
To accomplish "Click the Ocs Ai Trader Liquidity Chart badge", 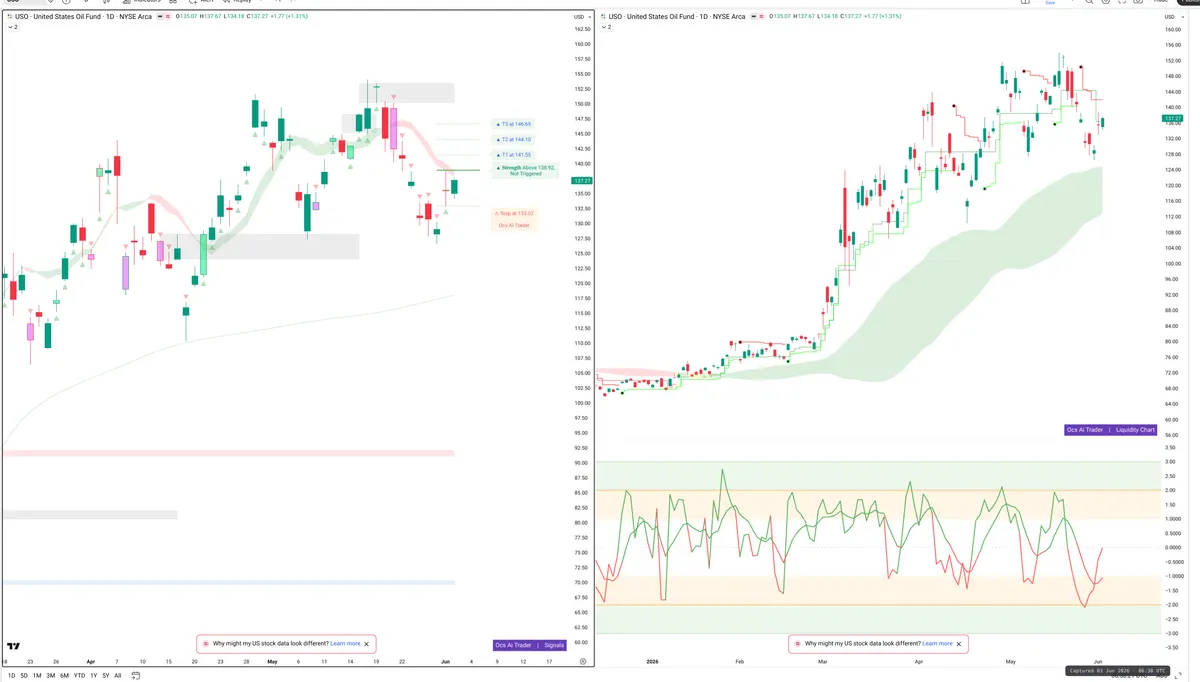I will pyautogui.click(x=1111, y=430).
